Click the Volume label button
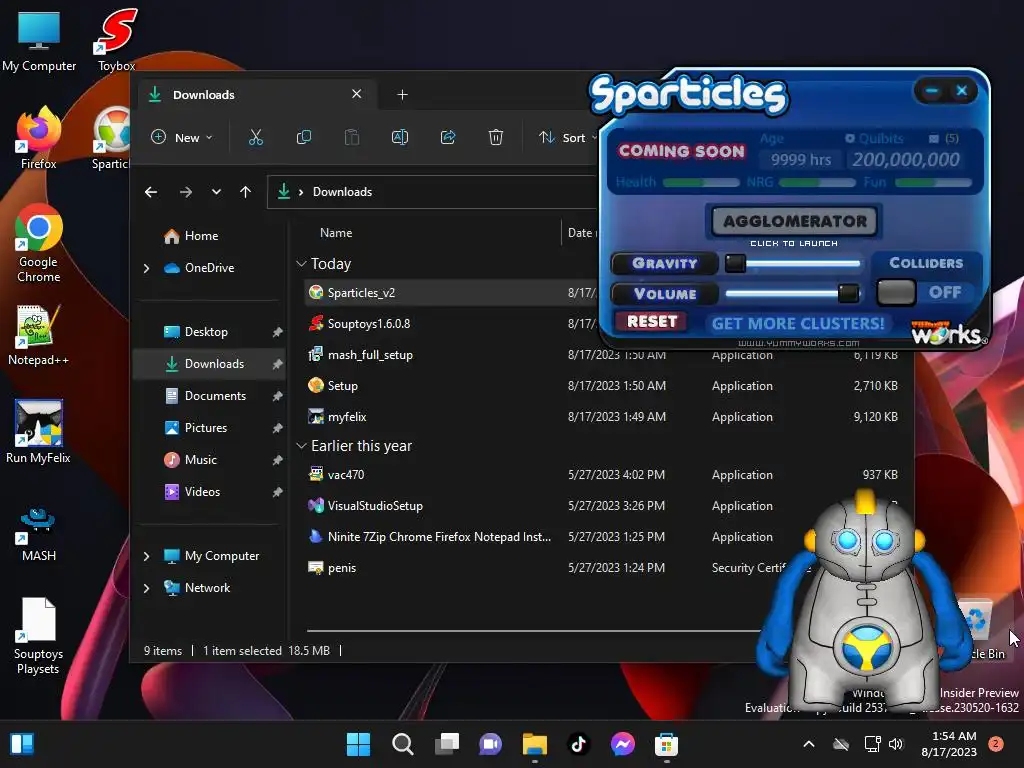The image size is (1024, 768). (x=664, y=294)
